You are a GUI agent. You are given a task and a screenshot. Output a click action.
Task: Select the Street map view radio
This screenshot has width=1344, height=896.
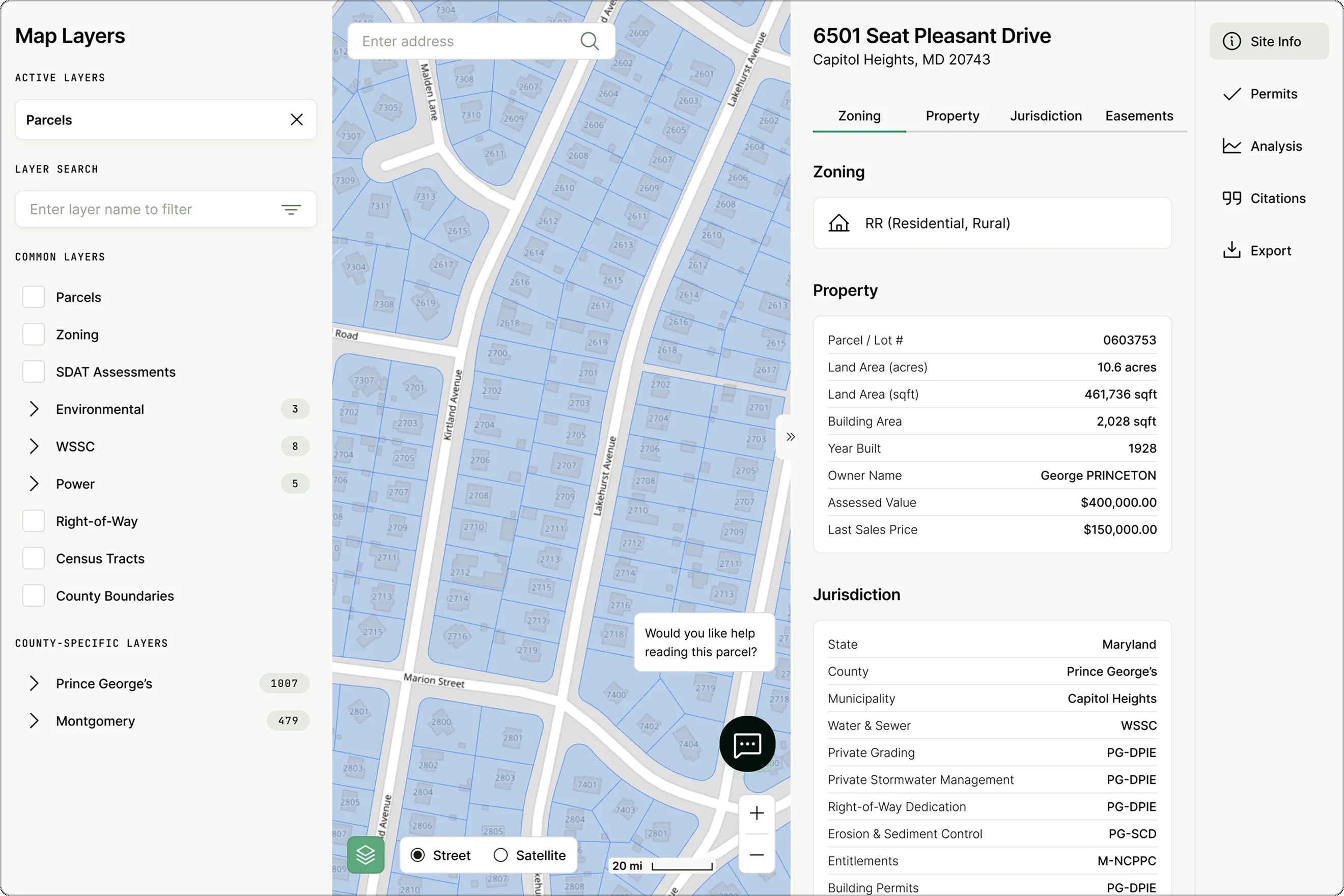click(x=418, y=855)
